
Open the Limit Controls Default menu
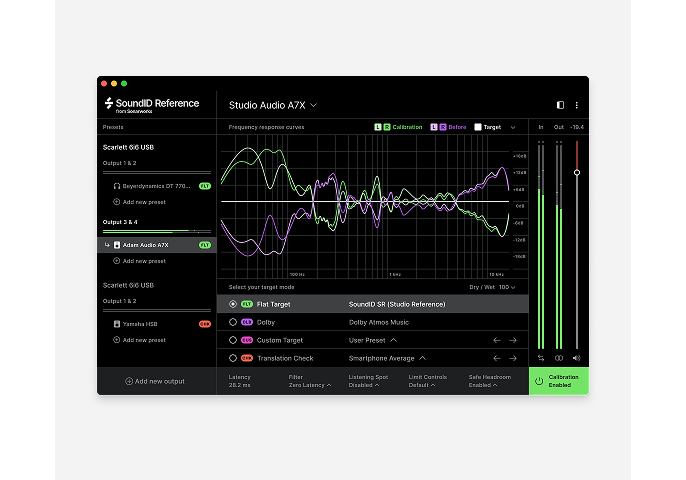427,381
